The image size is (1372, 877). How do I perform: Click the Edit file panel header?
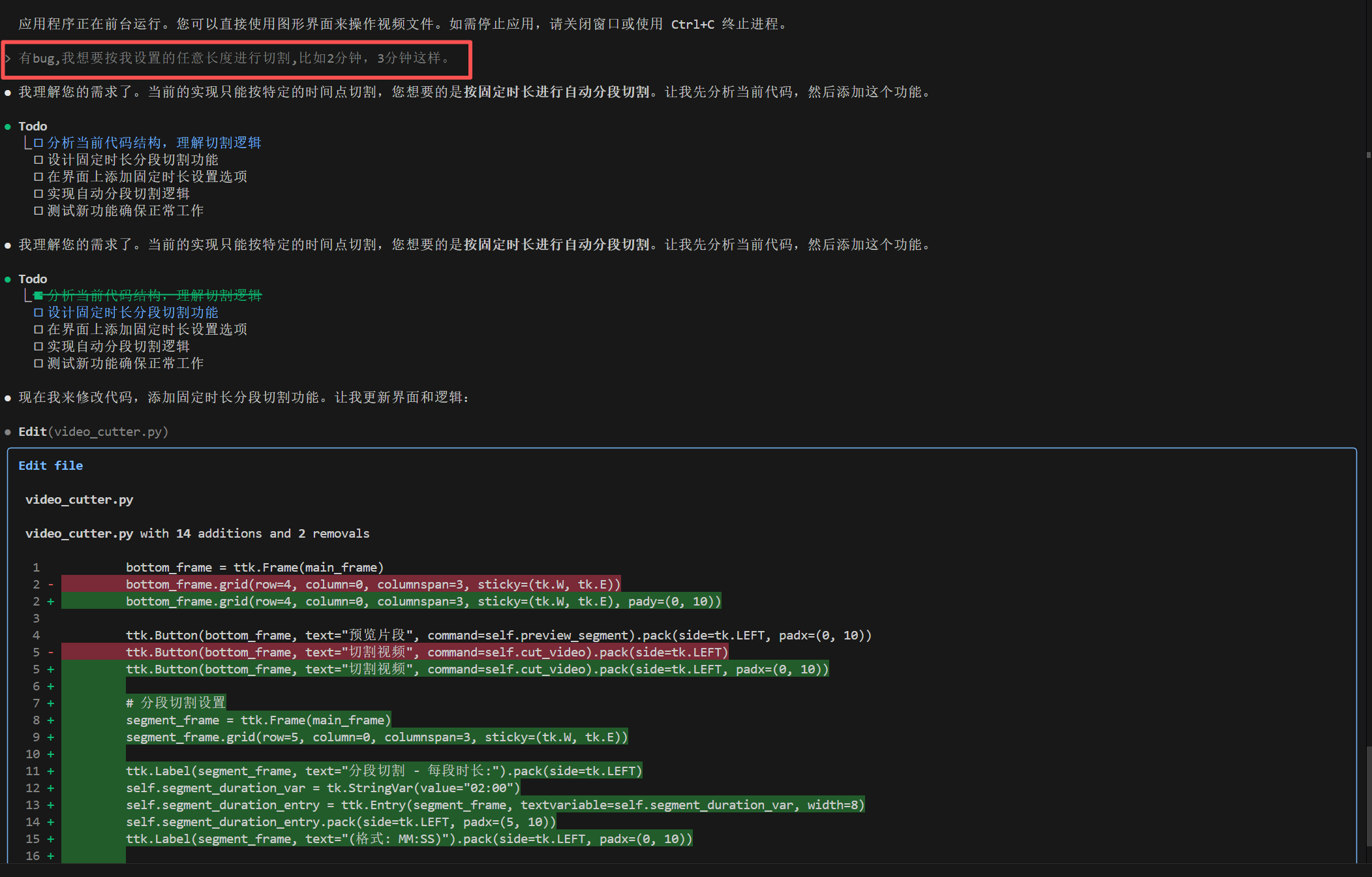pos(50,465)
